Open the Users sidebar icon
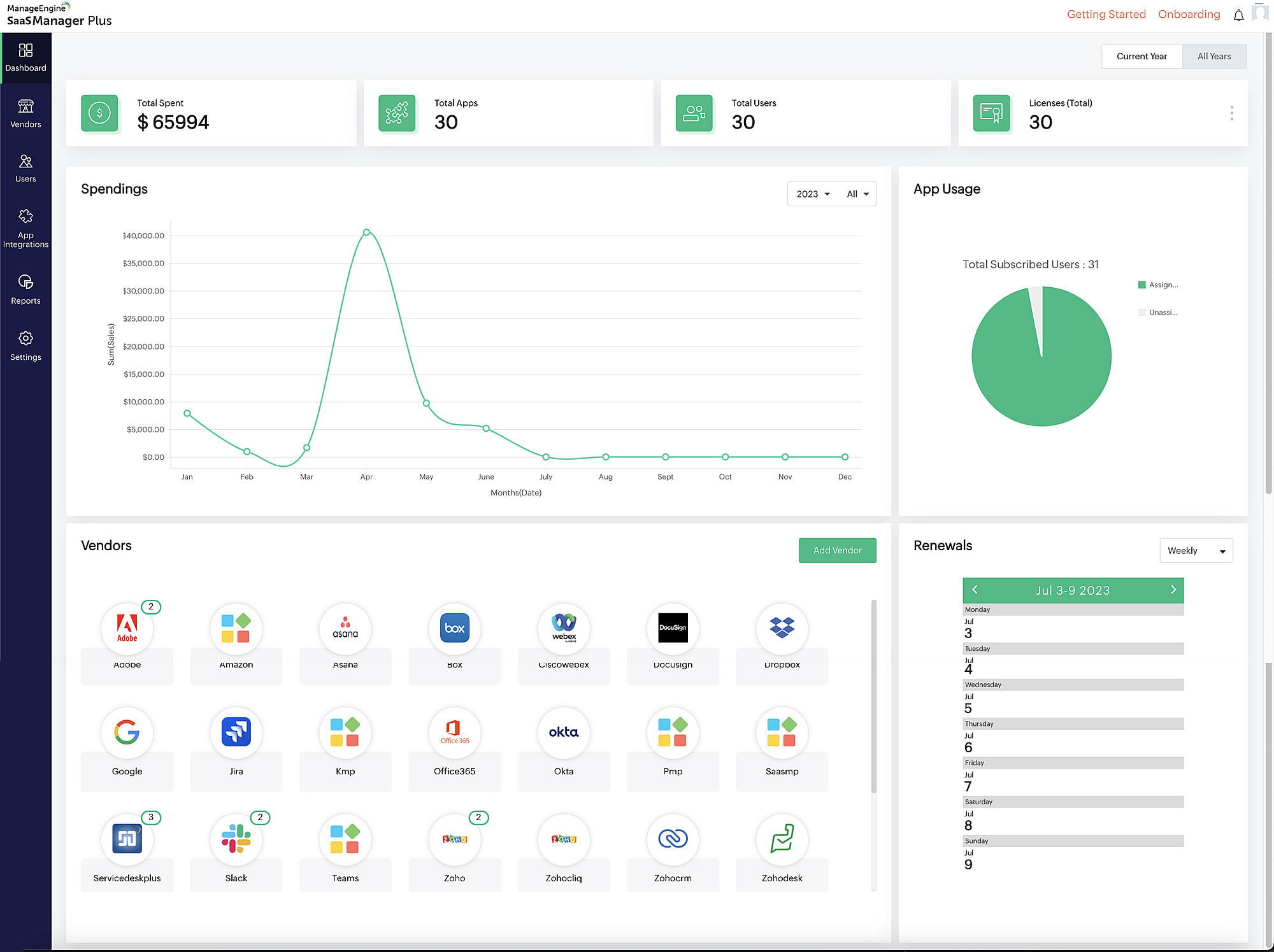Image resolution: width=1274 pixels, height=952 pixels. coord(25,162)
